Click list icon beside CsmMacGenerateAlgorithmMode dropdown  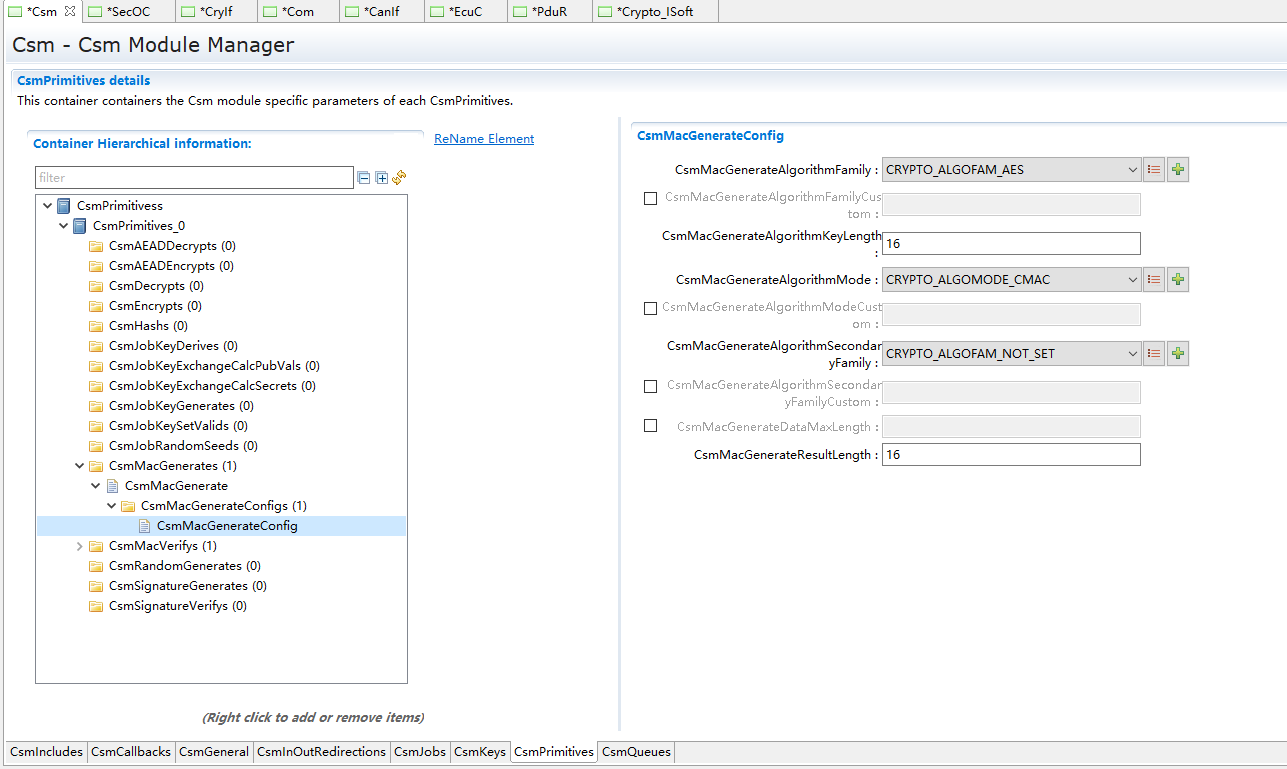click(1154, 280)
